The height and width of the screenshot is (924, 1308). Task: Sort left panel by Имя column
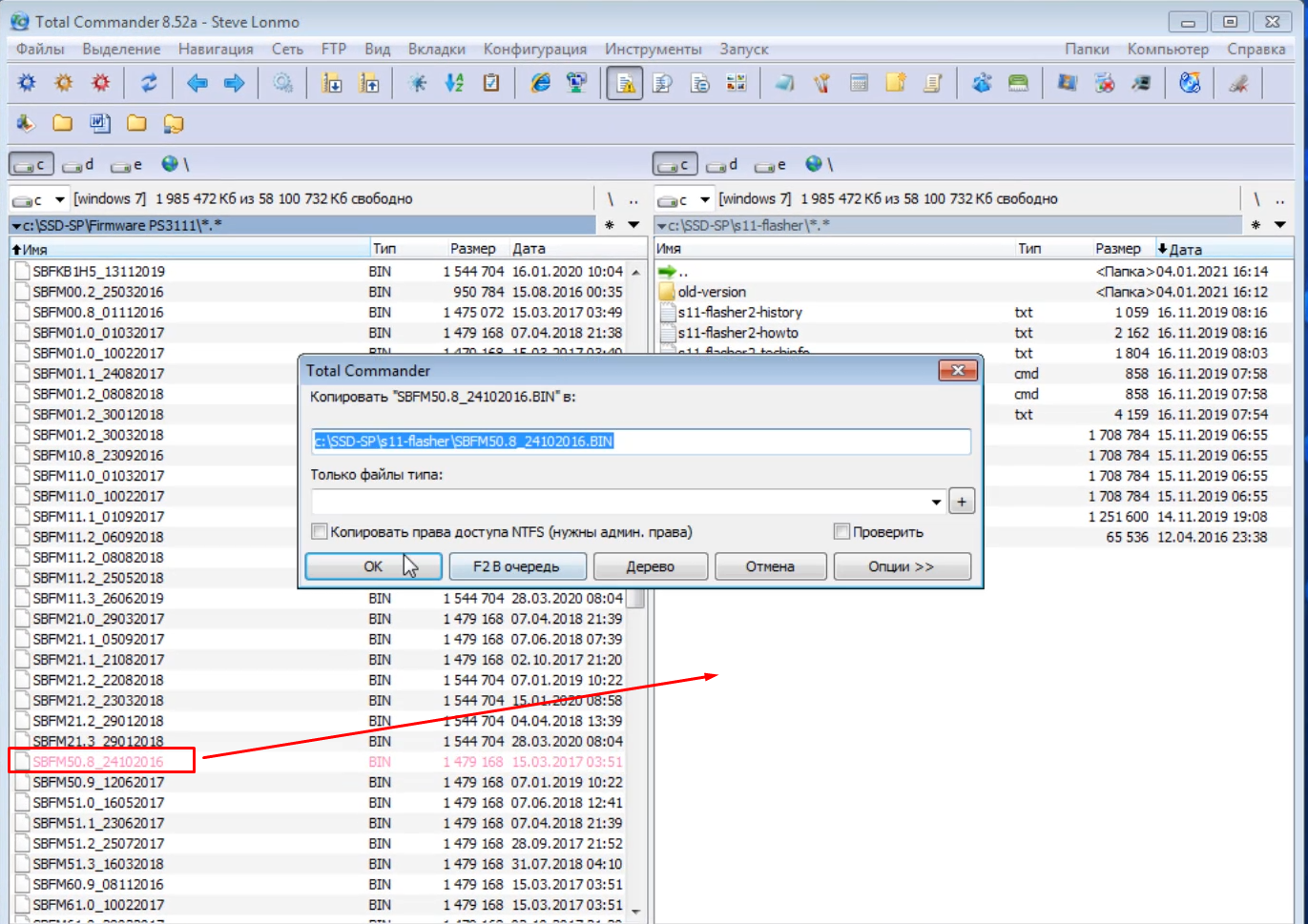point(189,249)
